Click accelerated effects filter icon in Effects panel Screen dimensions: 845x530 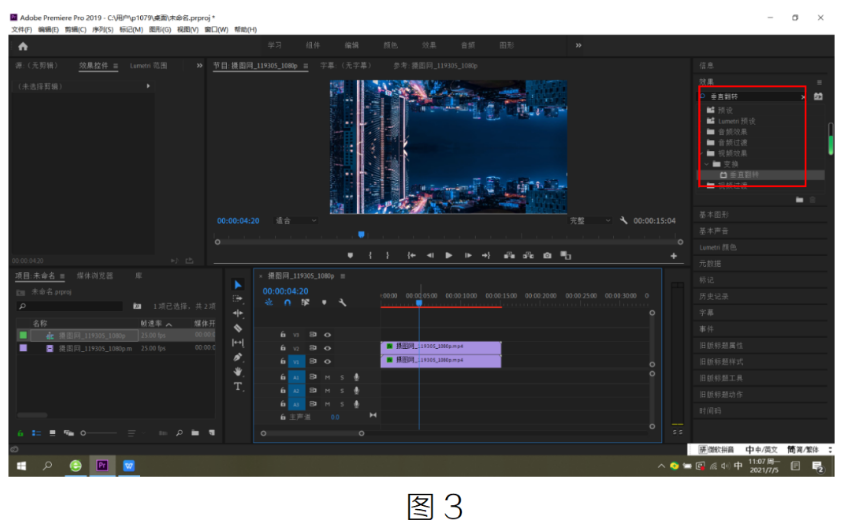[818, 97]
